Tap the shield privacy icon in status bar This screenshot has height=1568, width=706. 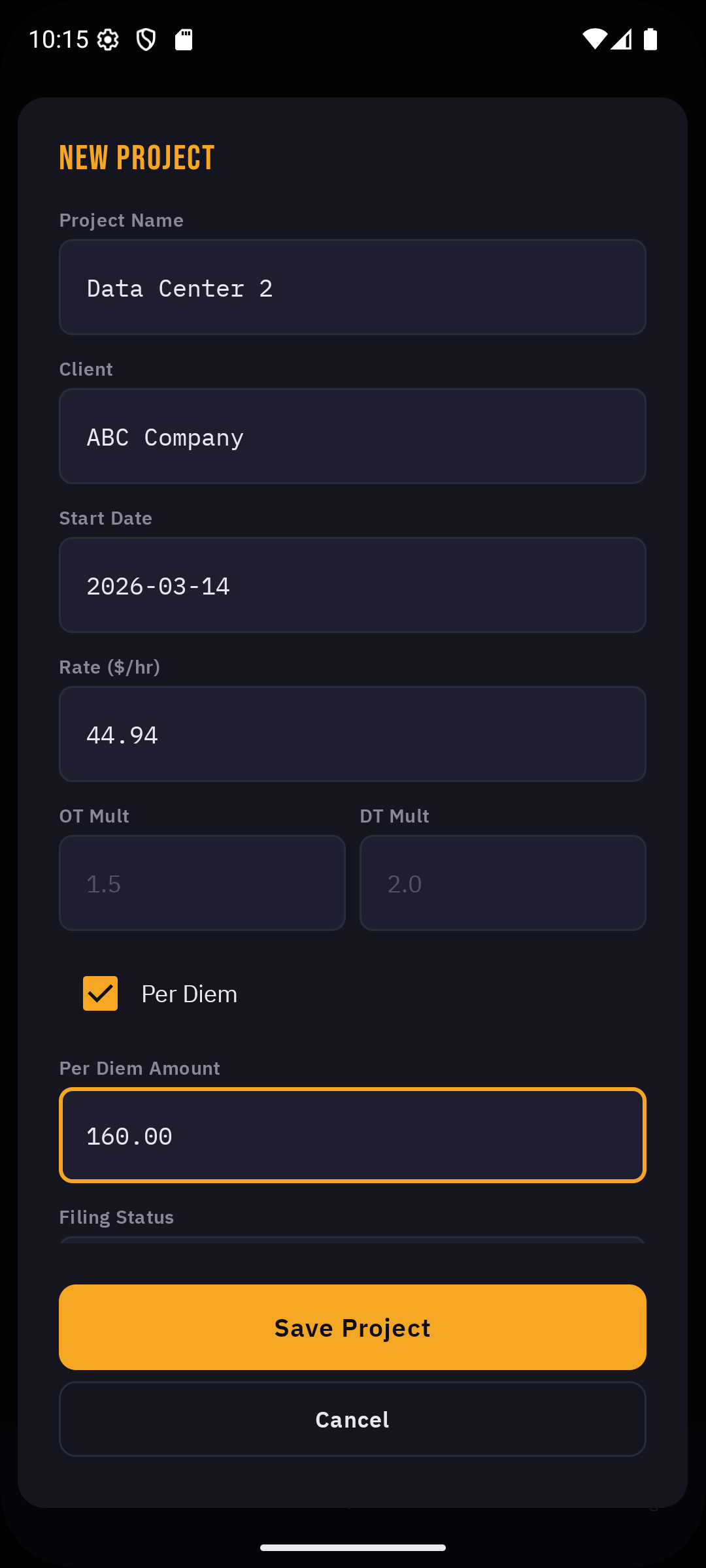click(x=145, y=40)
